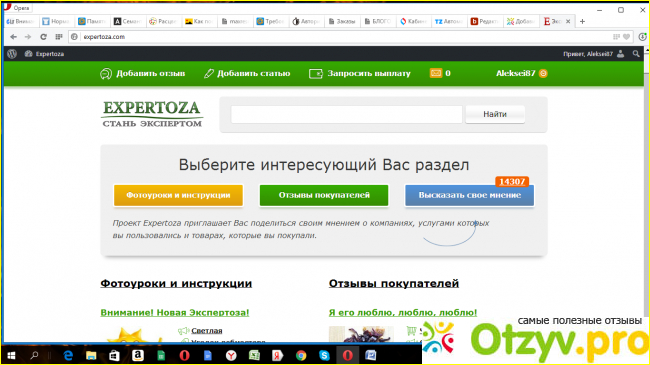Screen dimensions: 650x365
Task: Click the site info icon in address bar
Action: 74,37
